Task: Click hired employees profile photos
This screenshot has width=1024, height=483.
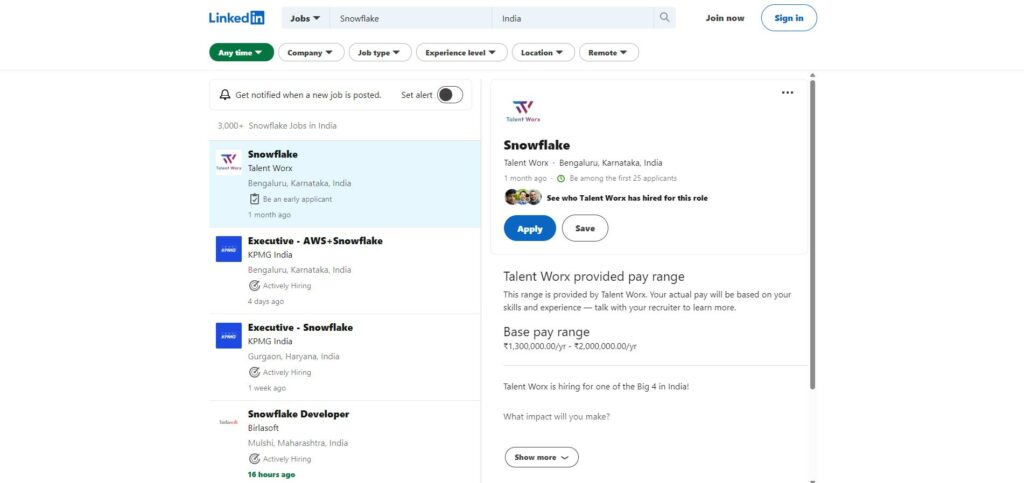Action: click(x=523, y=197)
